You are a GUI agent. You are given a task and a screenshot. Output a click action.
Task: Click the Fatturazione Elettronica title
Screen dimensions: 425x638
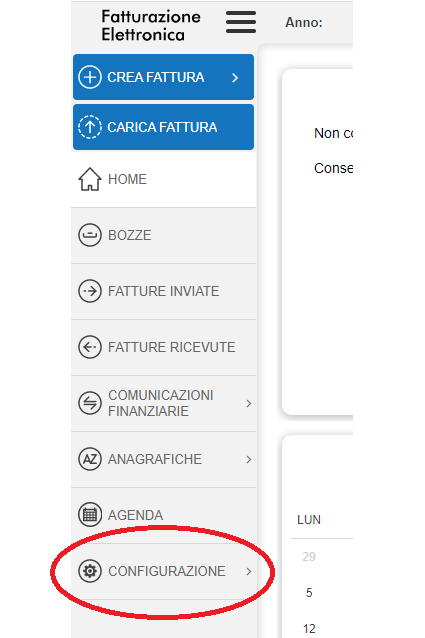pos(151,25)
